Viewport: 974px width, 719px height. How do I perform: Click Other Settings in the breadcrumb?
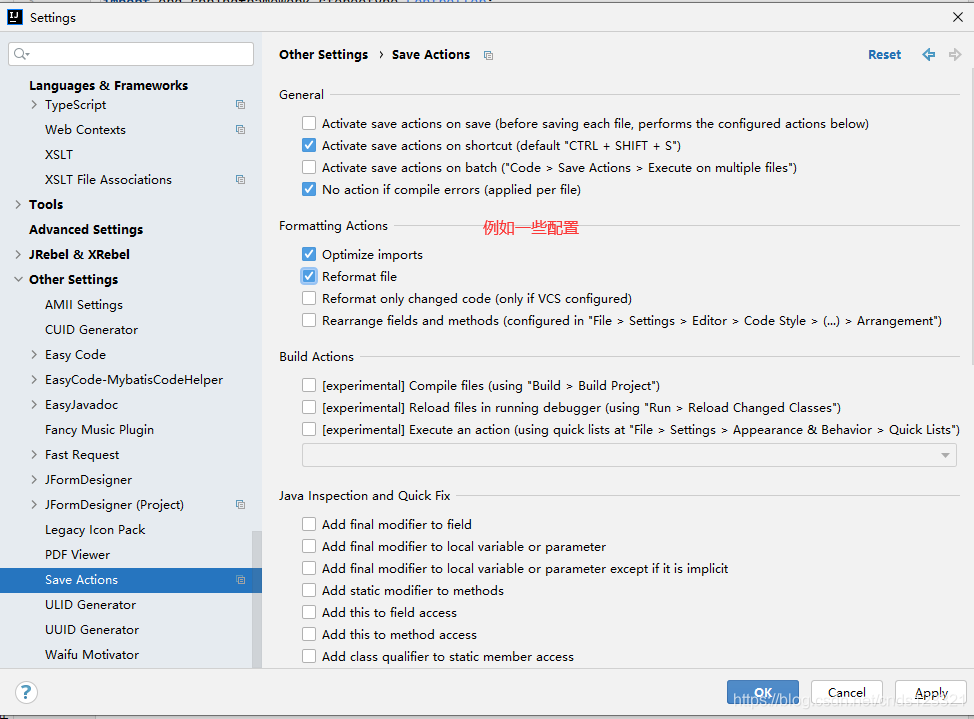coord(323,55)
